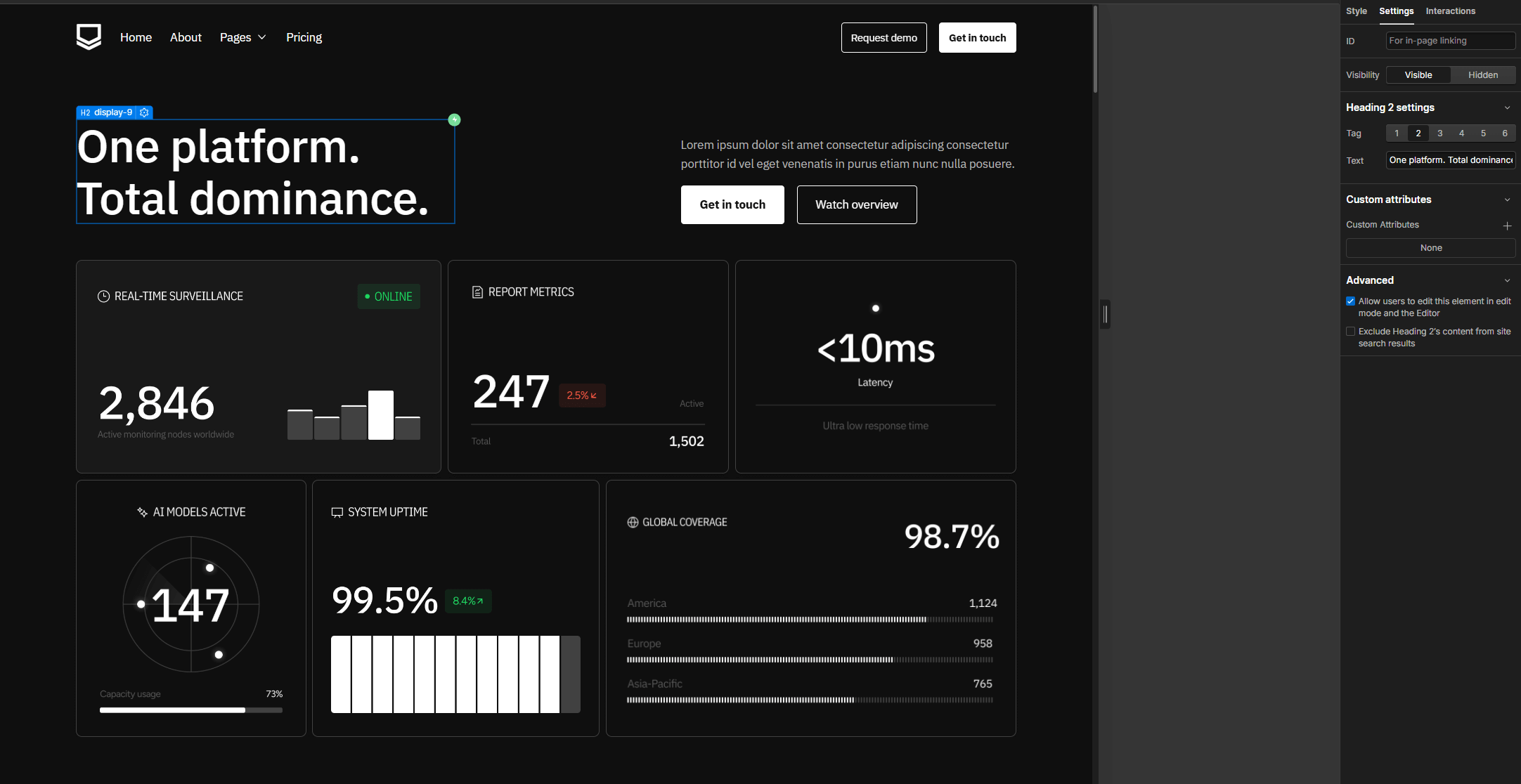Select the One platform Total dominance heading
The width and height of the screenshot is (1521, 784).
265,172
